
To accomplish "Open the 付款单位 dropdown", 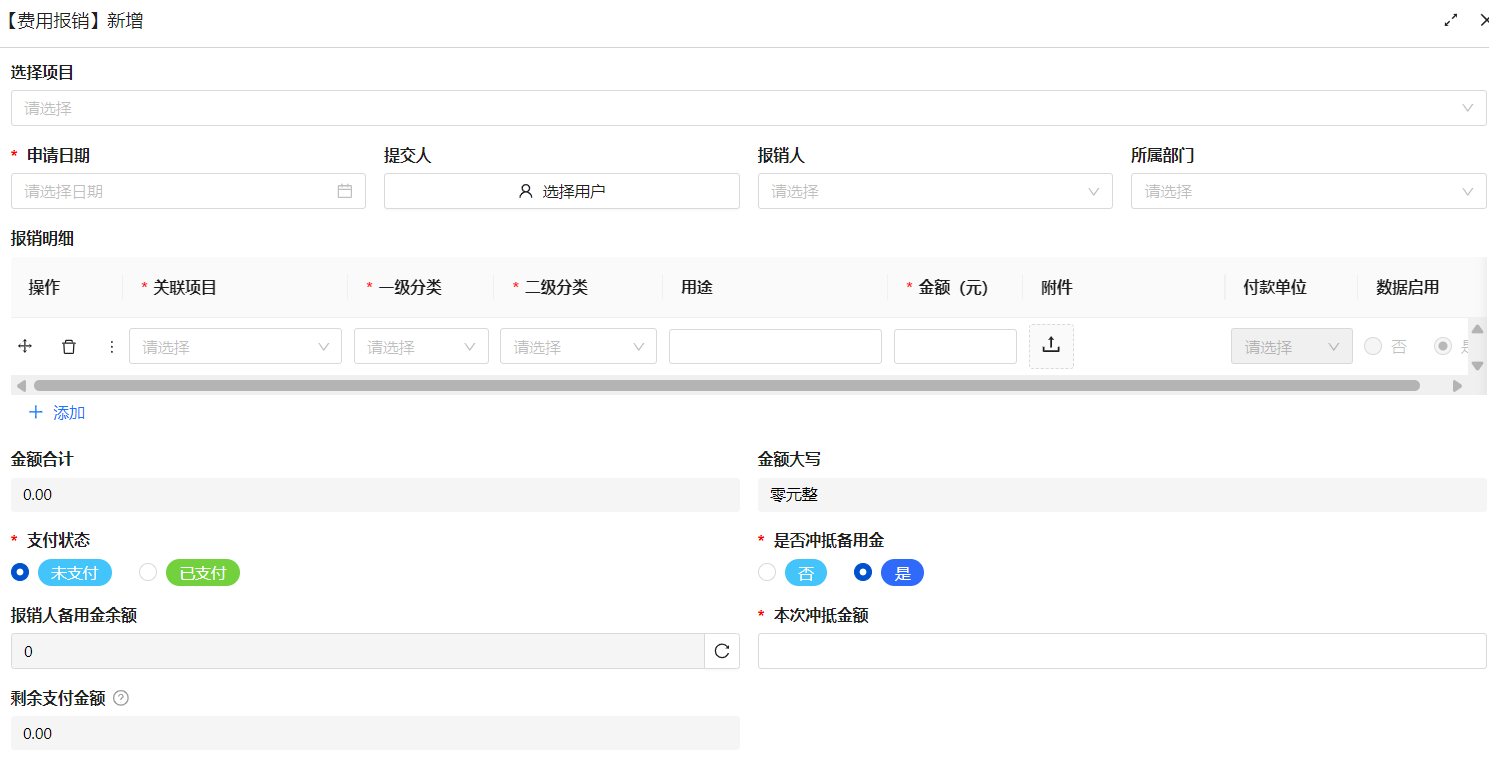I will [x=1292, y=346].
